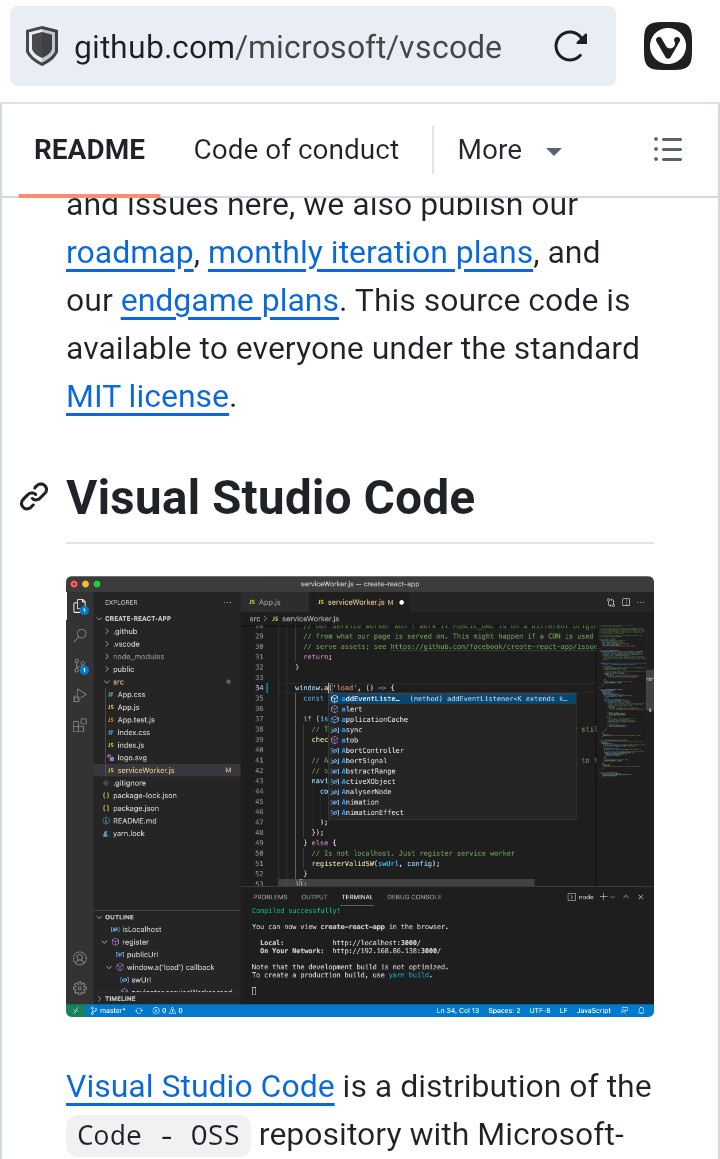Open the Code of conduct tab

tap(296, 150)
